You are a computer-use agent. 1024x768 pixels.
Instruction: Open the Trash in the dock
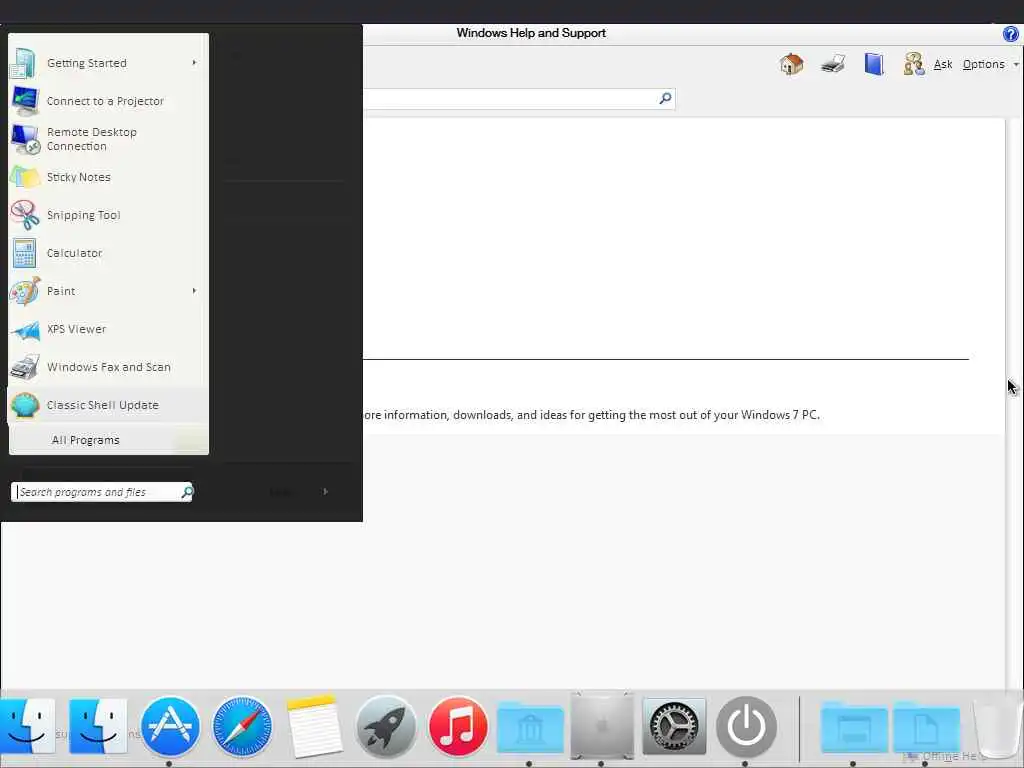coord(997,727)
